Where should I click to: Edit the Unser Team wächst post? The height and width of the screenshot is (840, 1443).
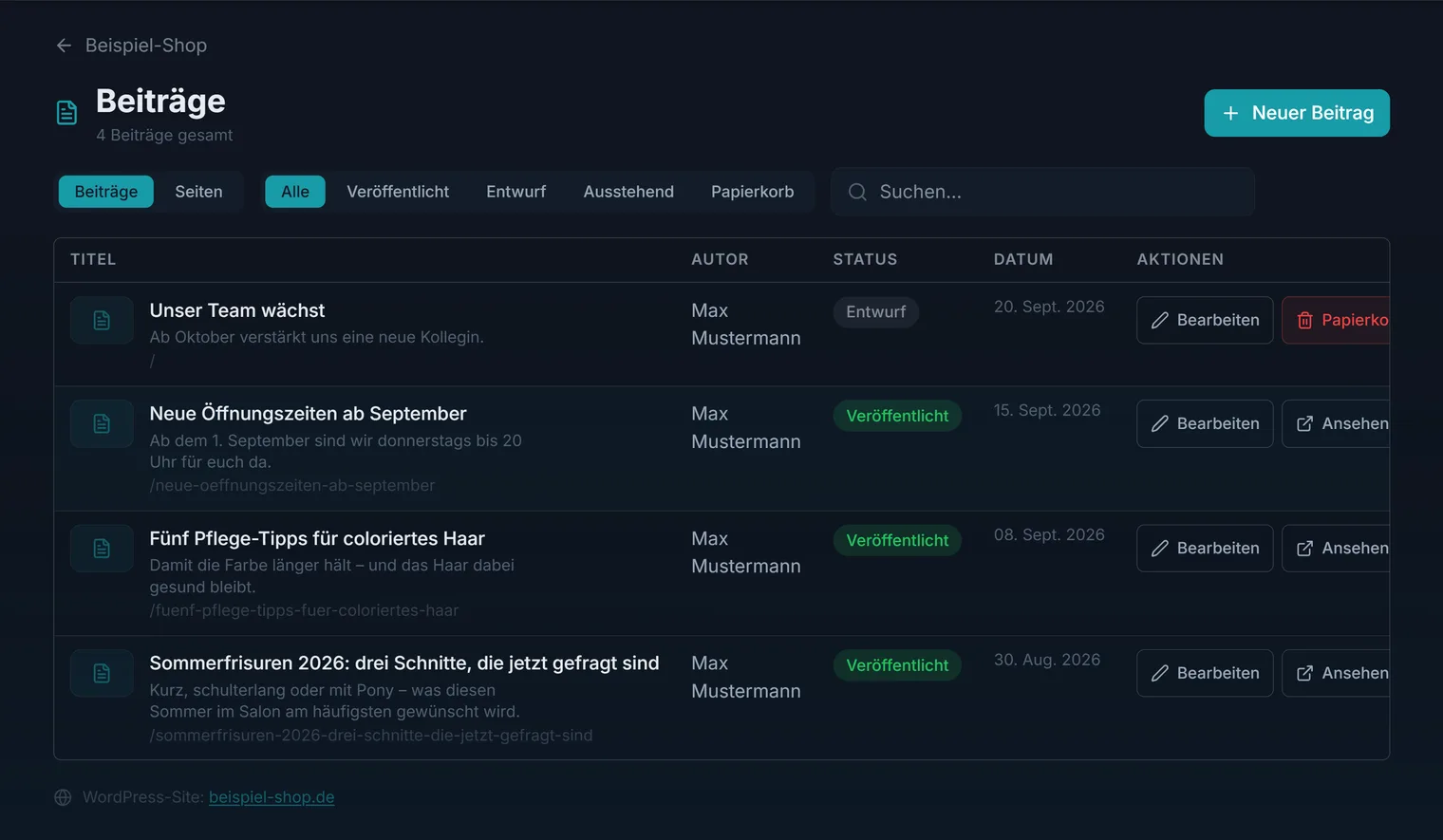click(1205, 320)
